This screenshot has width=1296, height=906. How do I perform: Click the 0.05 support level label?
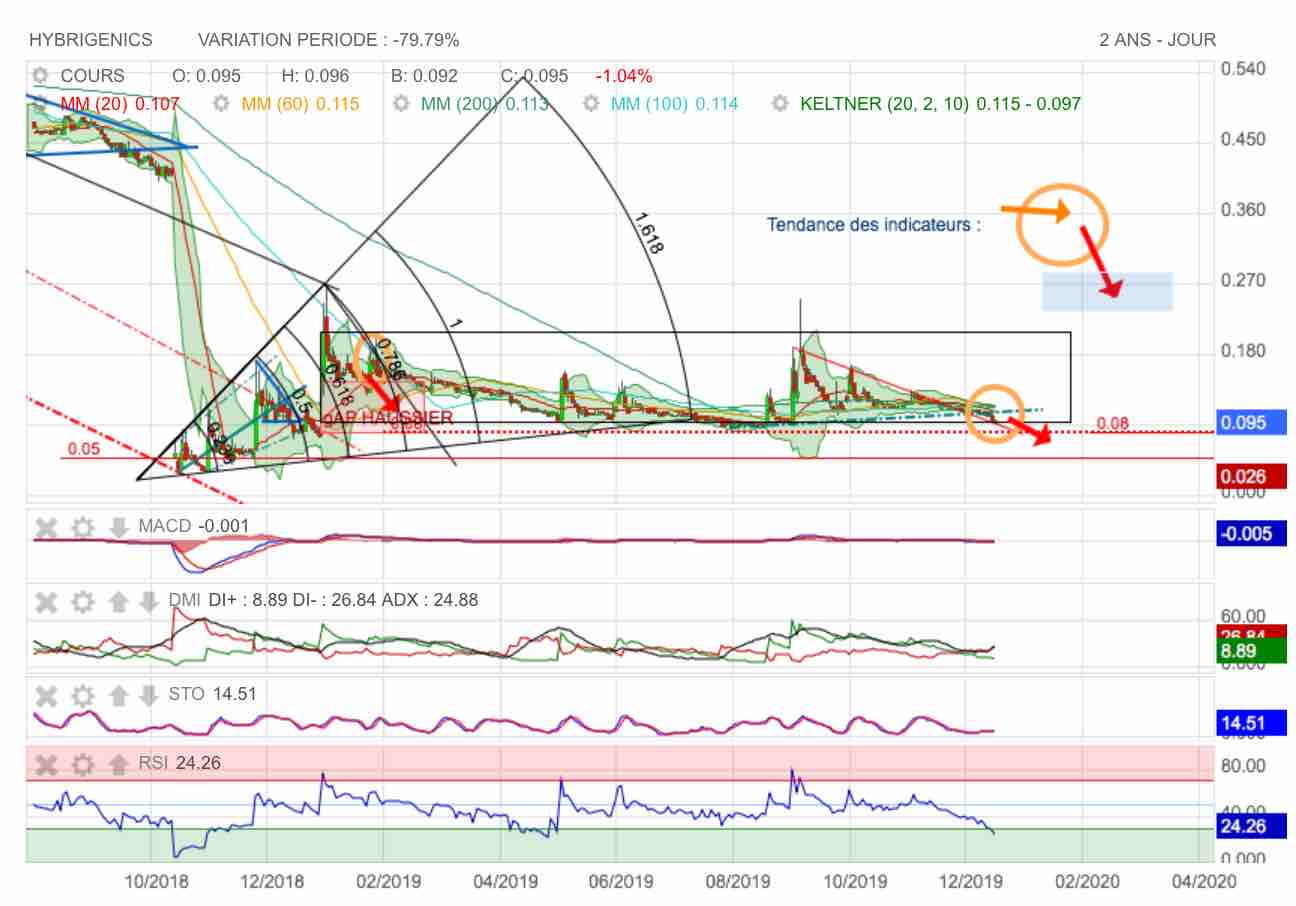[84, 449]
